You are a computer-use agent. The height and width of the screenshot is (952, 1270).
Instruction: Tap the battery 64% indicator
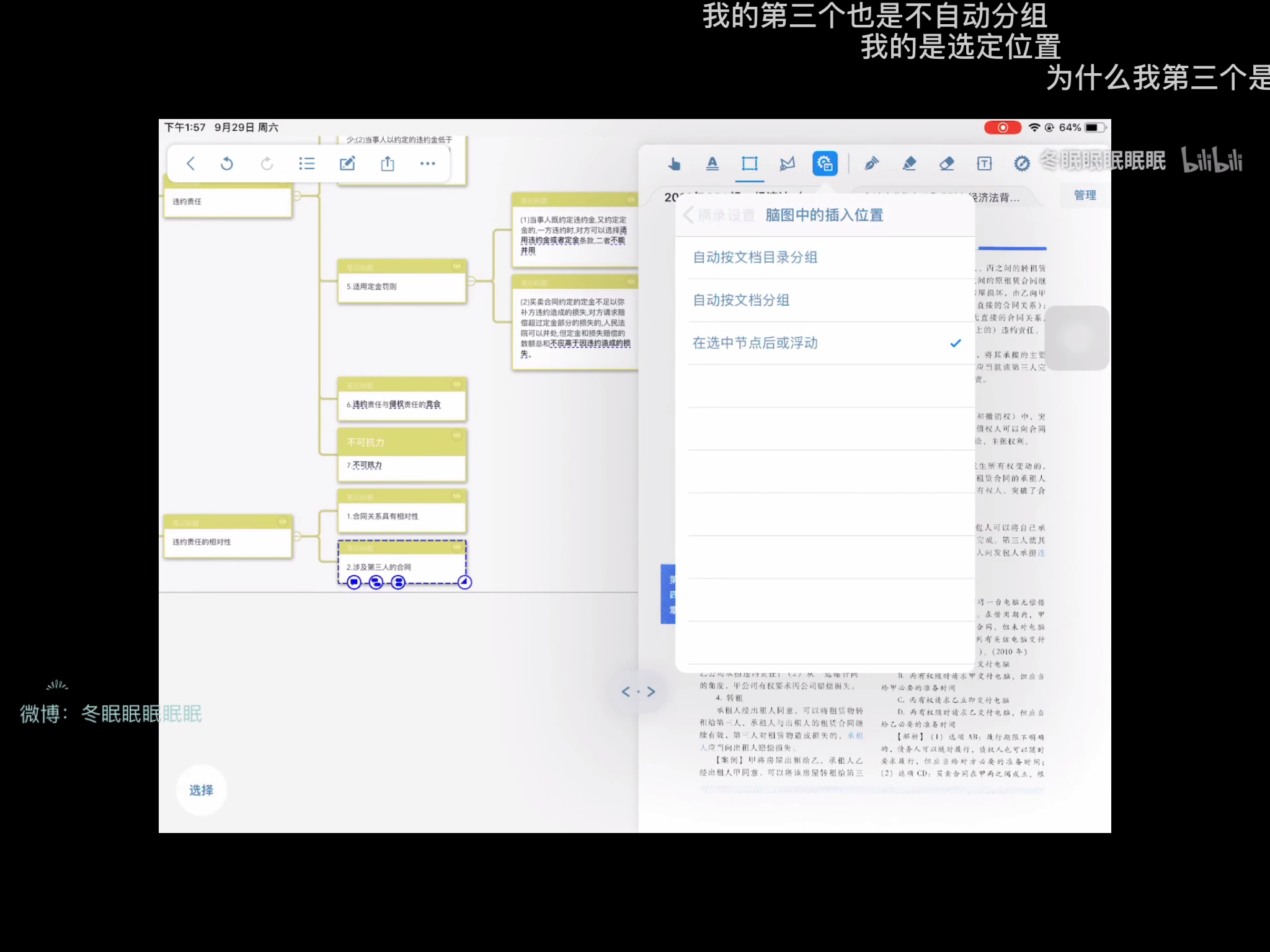1081,128
